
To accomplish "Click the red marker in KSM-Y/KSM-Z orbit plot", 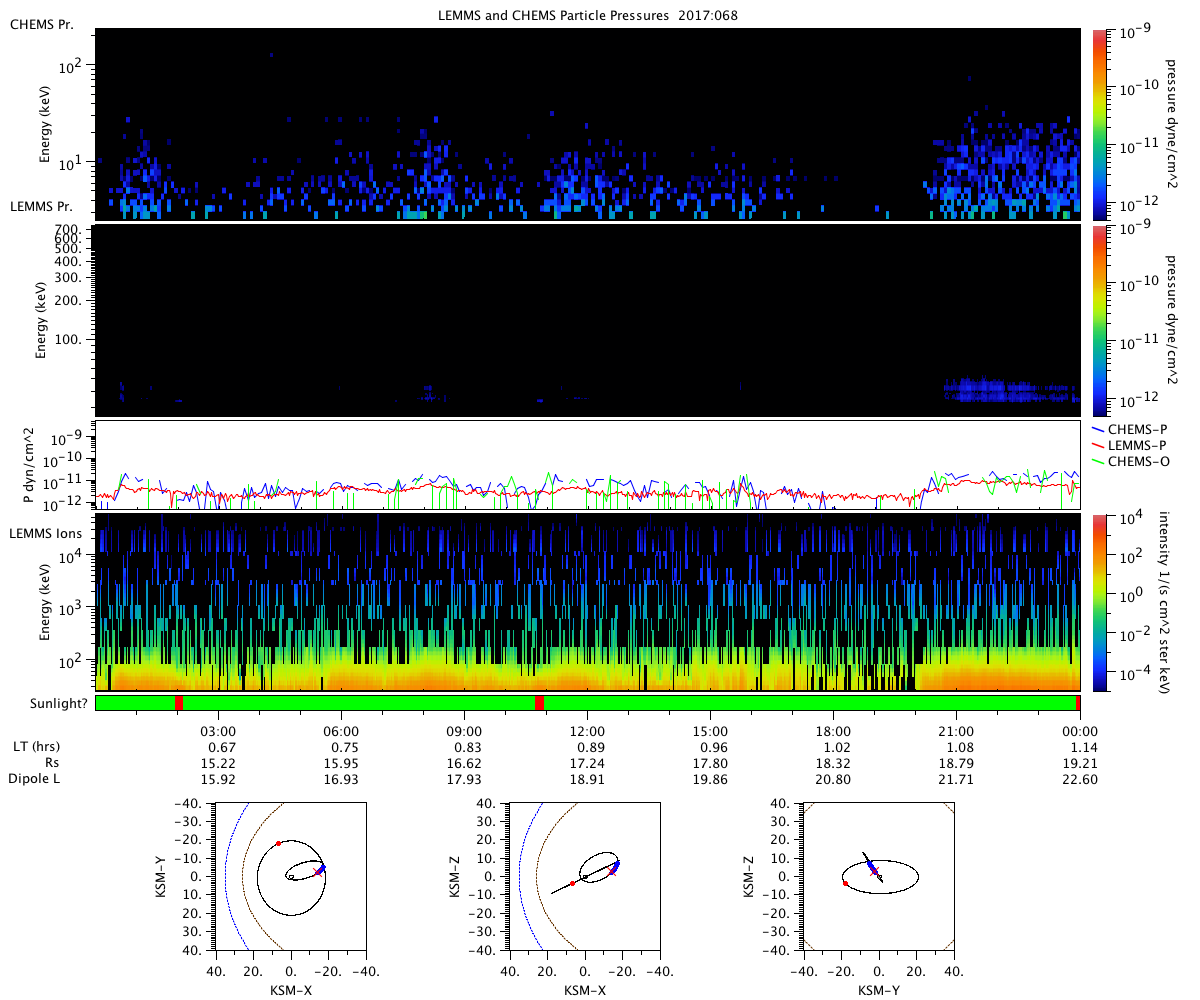I will [x=846, y=884].
